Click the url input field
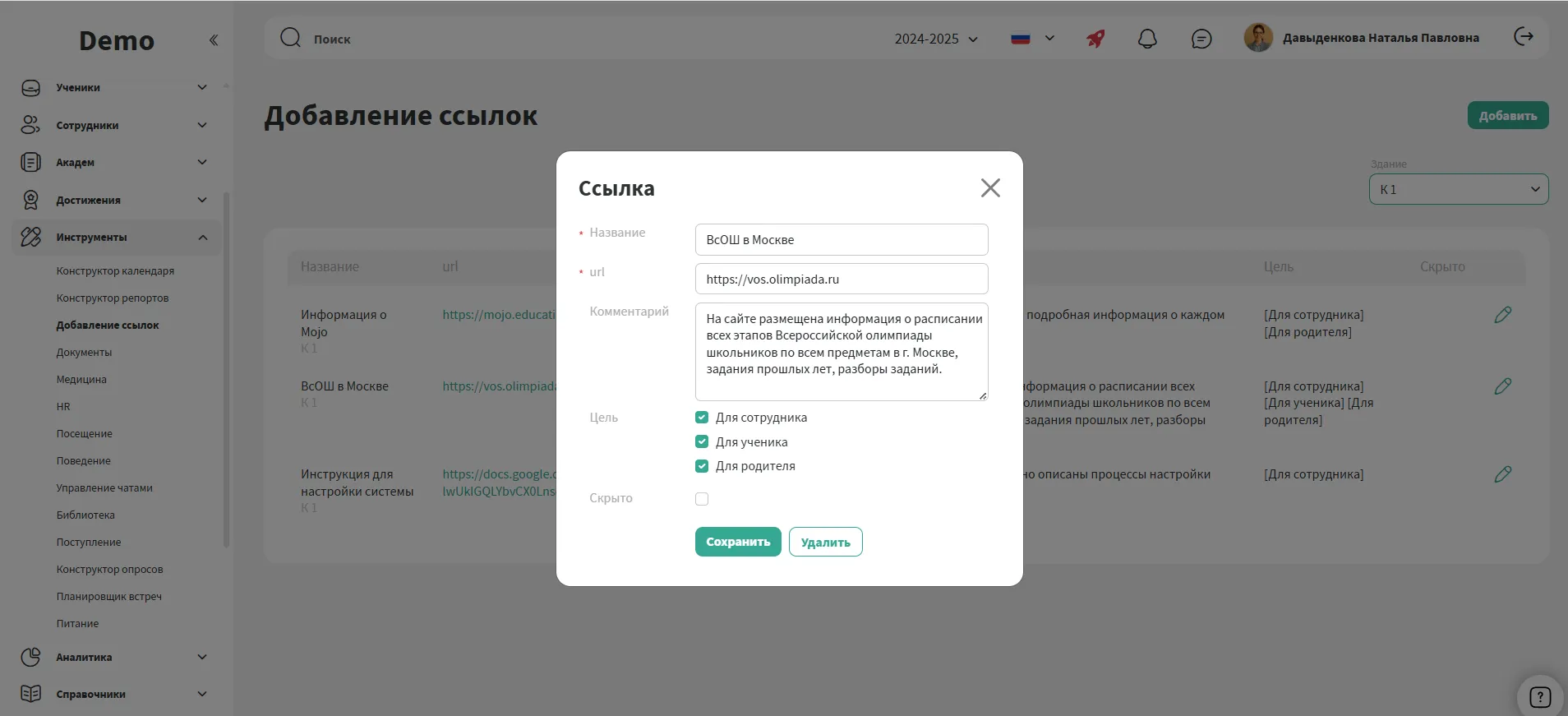Viewport: 1568px width, 716px height. (x=841, y=279)
